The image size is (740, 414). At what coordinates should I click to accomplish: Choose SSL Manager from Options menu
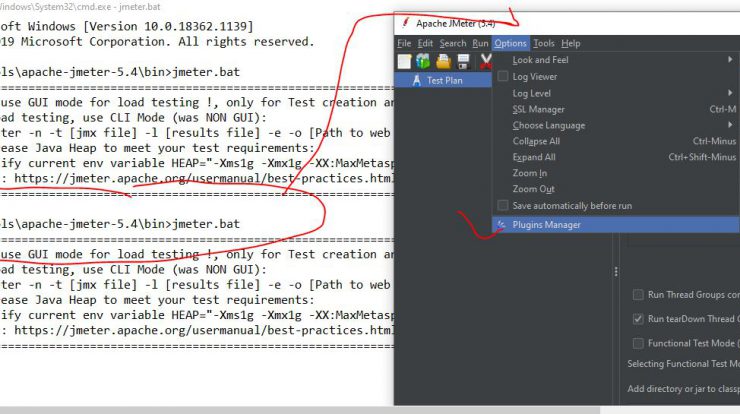(616, 110)
